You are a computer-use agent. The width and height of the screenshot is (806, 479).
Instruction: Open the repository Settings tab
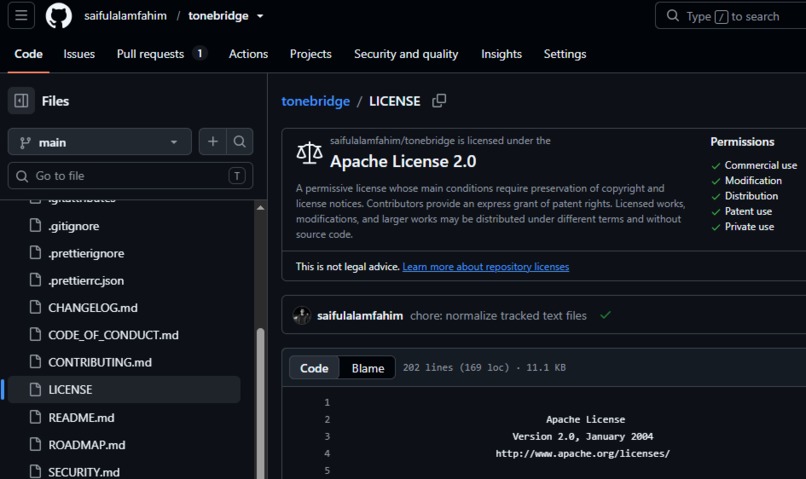[565, 54]
